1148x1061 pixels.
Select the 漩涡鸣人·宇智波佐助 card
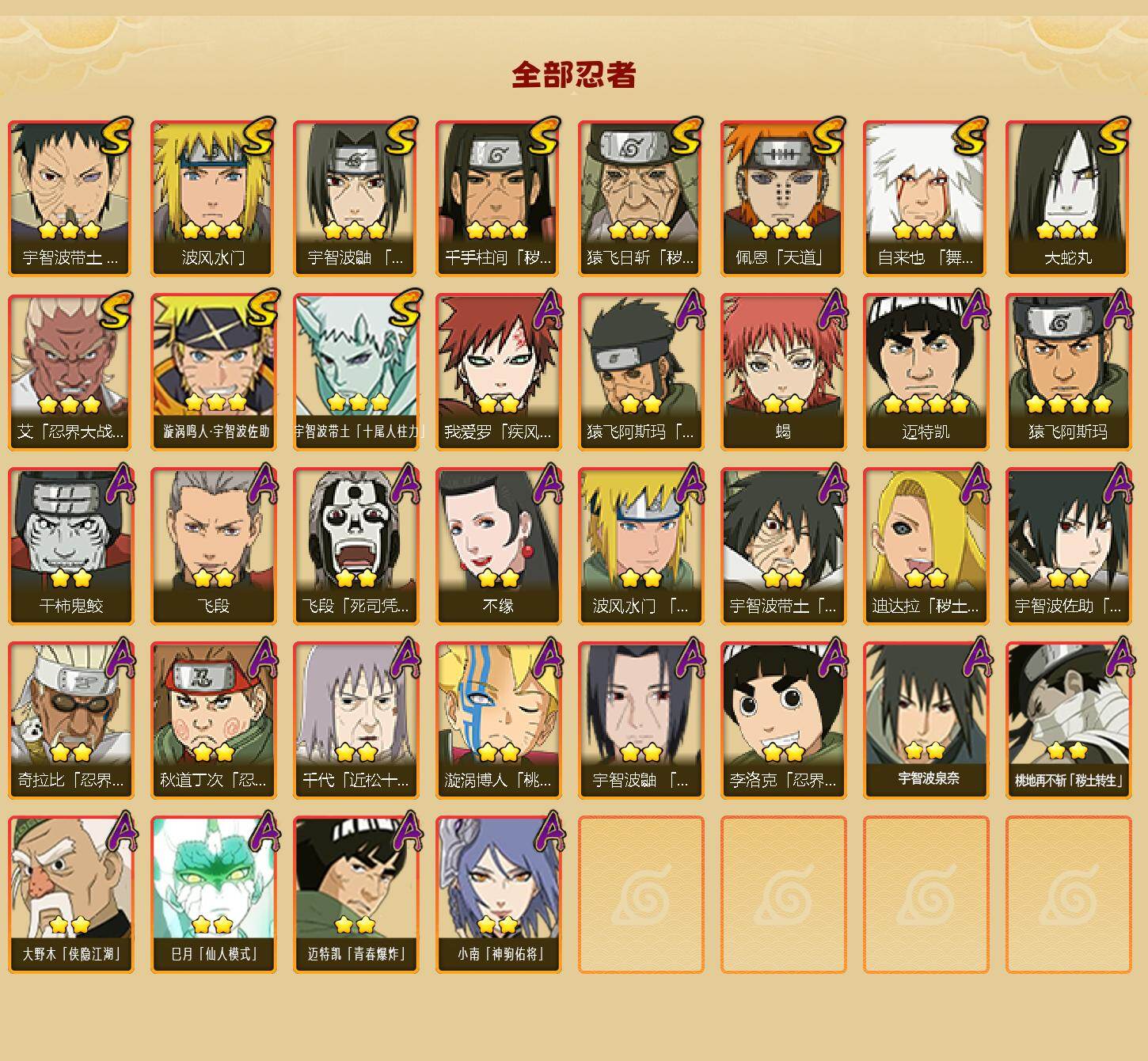[x=213, y=372]
